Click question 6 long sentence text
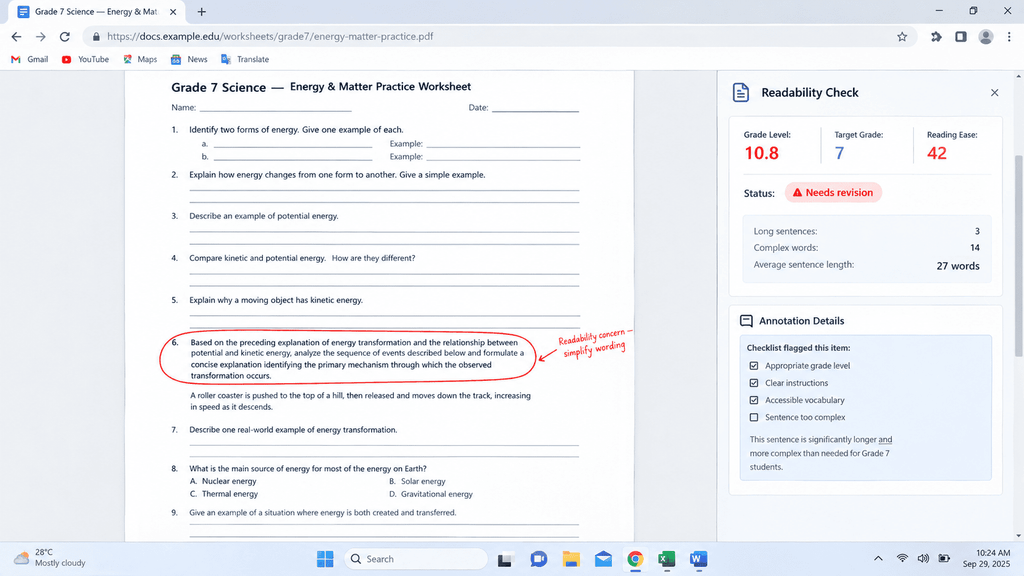The image size is (1024, 576). (357, 359)
